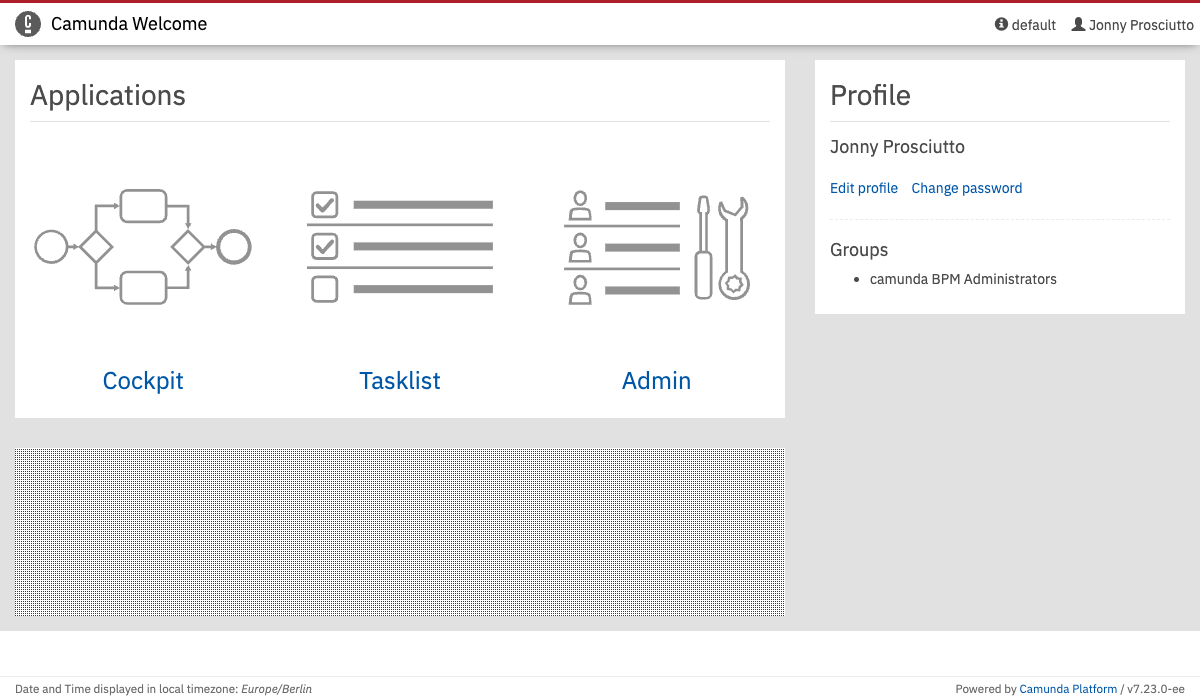This screenshot has width=1200, height=700.
Task: Navigate to the Admin text link
Action: [656, 381]
